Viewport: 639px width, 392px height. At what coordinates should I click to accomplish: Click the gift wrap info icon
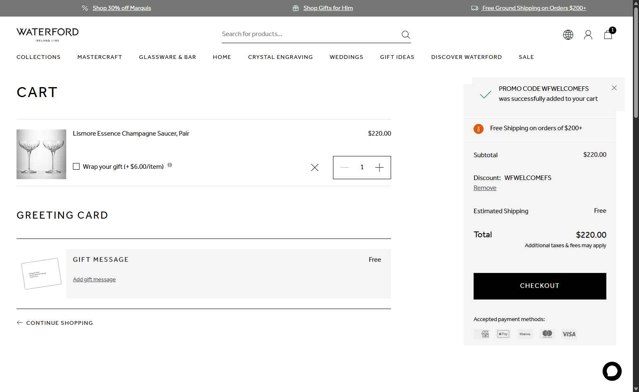[x=170, y=165]
